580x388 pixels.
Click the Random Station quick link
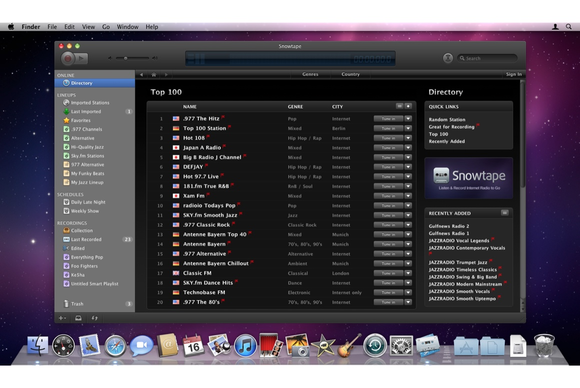447,119
